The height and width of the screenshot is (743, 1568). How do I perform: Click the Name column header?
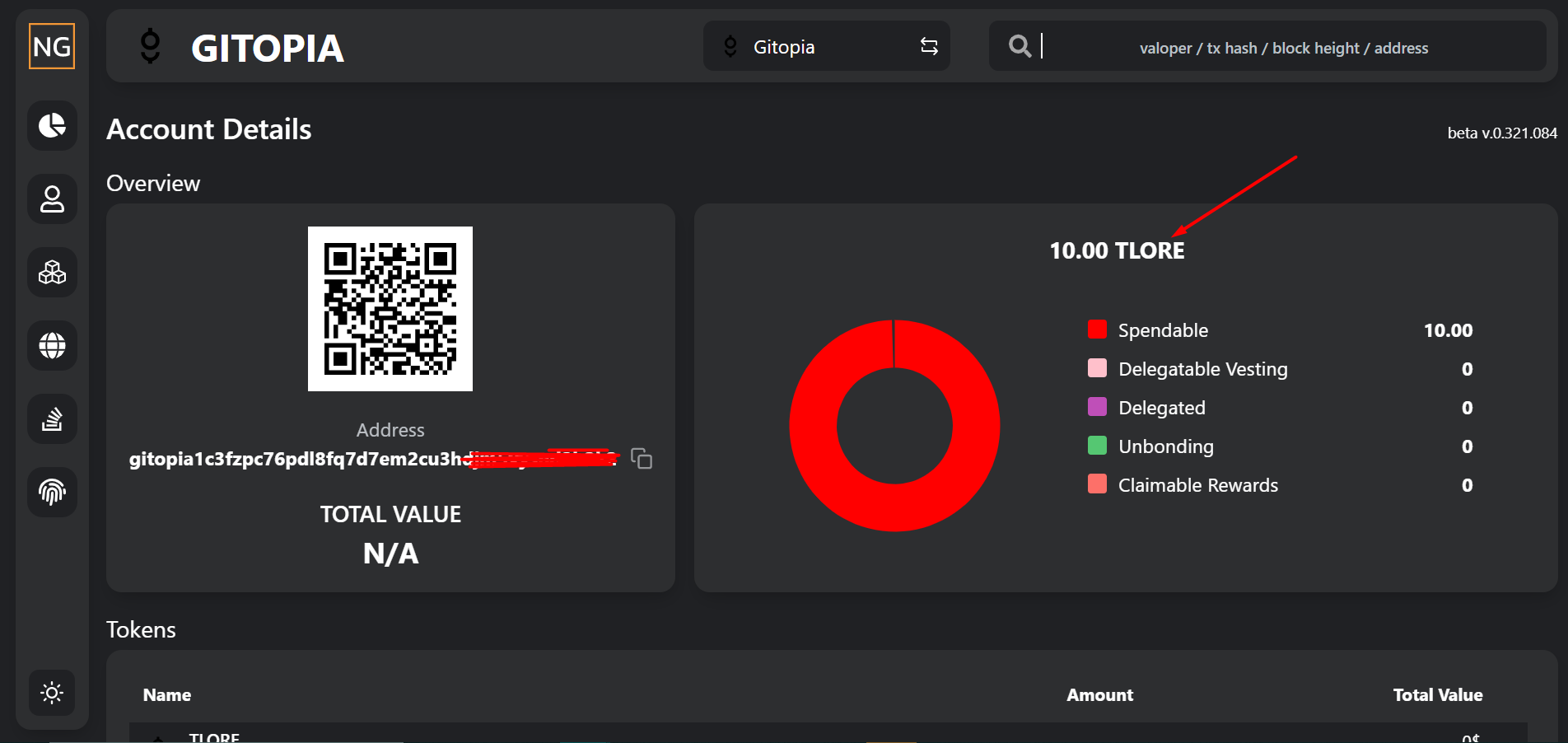point(167,694)
